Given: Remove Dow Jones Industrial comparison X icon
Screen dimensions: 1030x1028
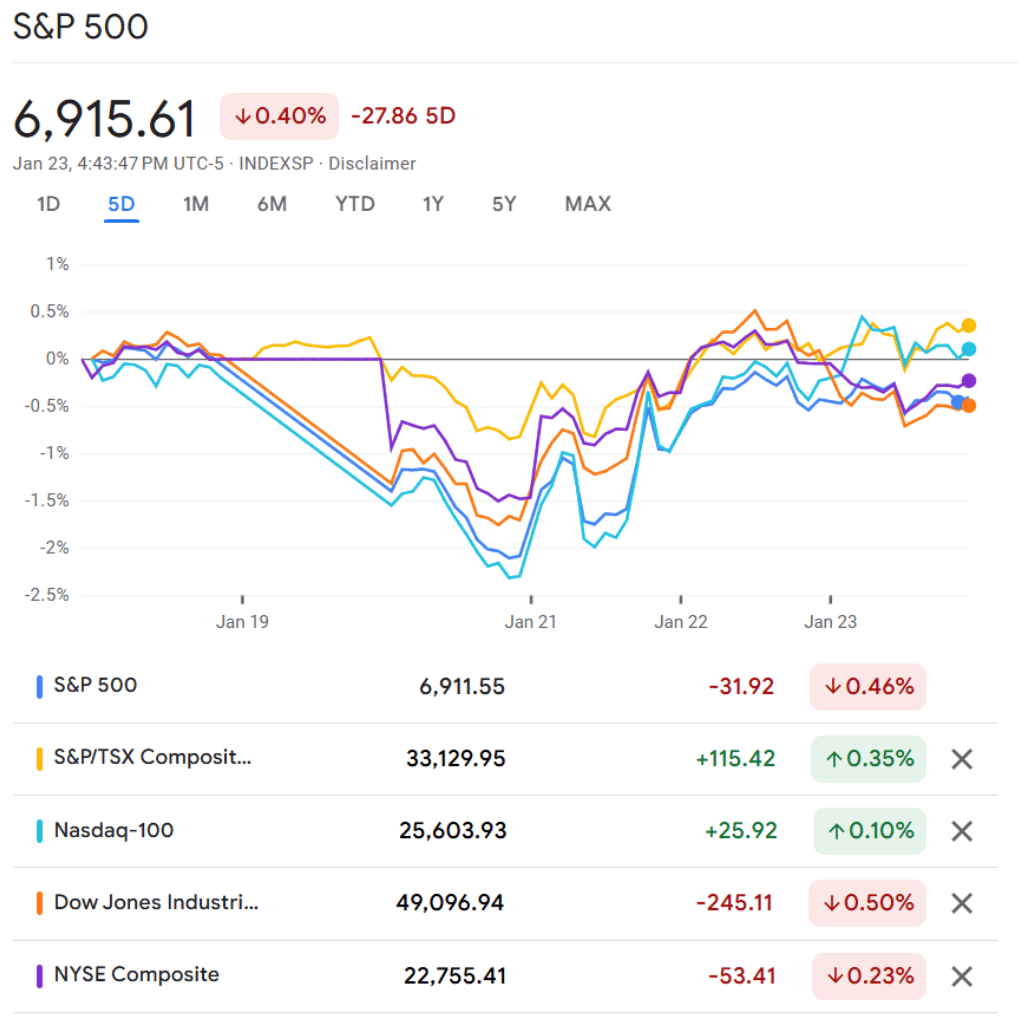Looking at the screenshot, I should 961,903.
